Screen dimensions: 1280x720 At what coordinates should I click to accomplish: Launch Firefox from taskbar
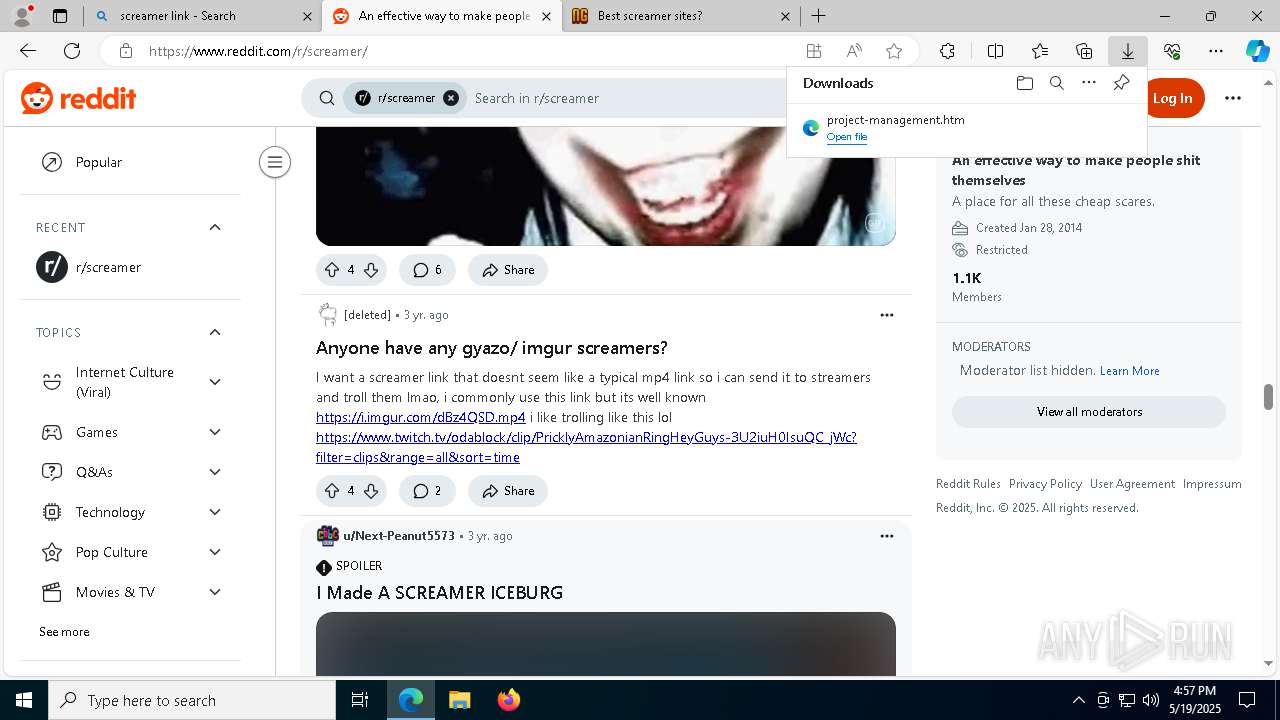click(x=508, y=700)
